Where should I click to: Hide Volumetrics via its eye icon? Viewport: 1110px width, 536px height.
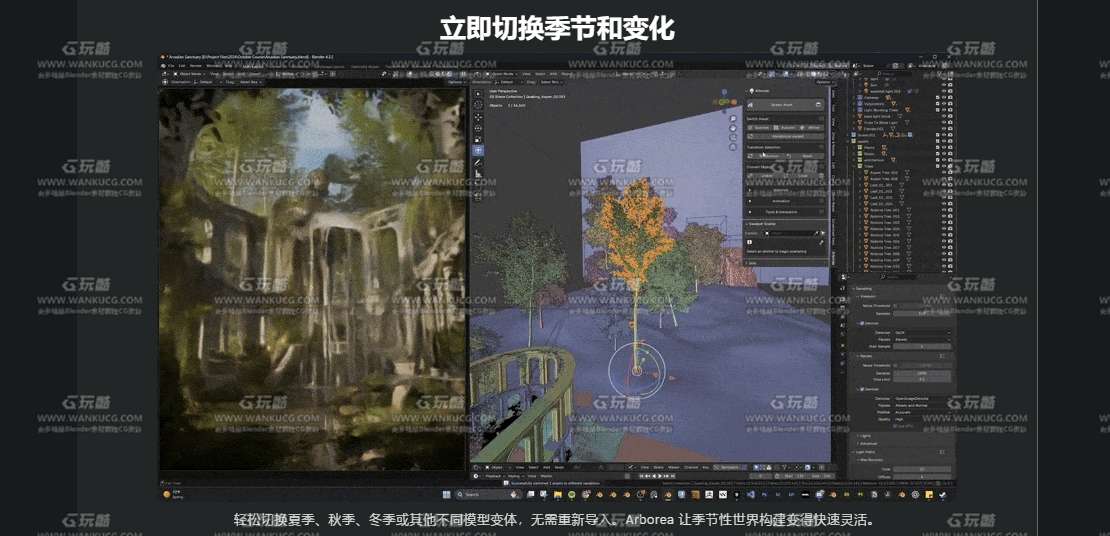[944, 103]
